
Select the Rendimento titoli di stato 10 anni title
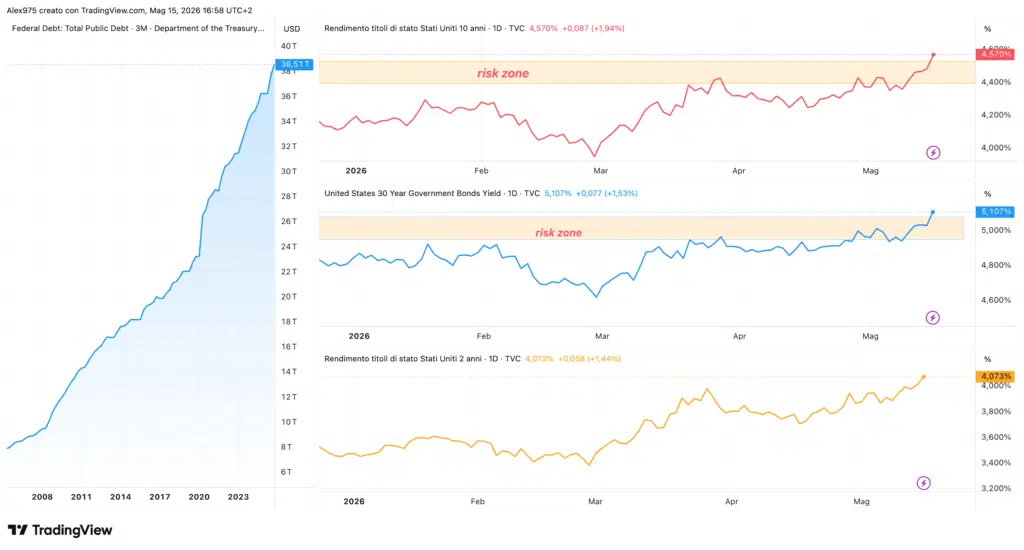(424, 29)
